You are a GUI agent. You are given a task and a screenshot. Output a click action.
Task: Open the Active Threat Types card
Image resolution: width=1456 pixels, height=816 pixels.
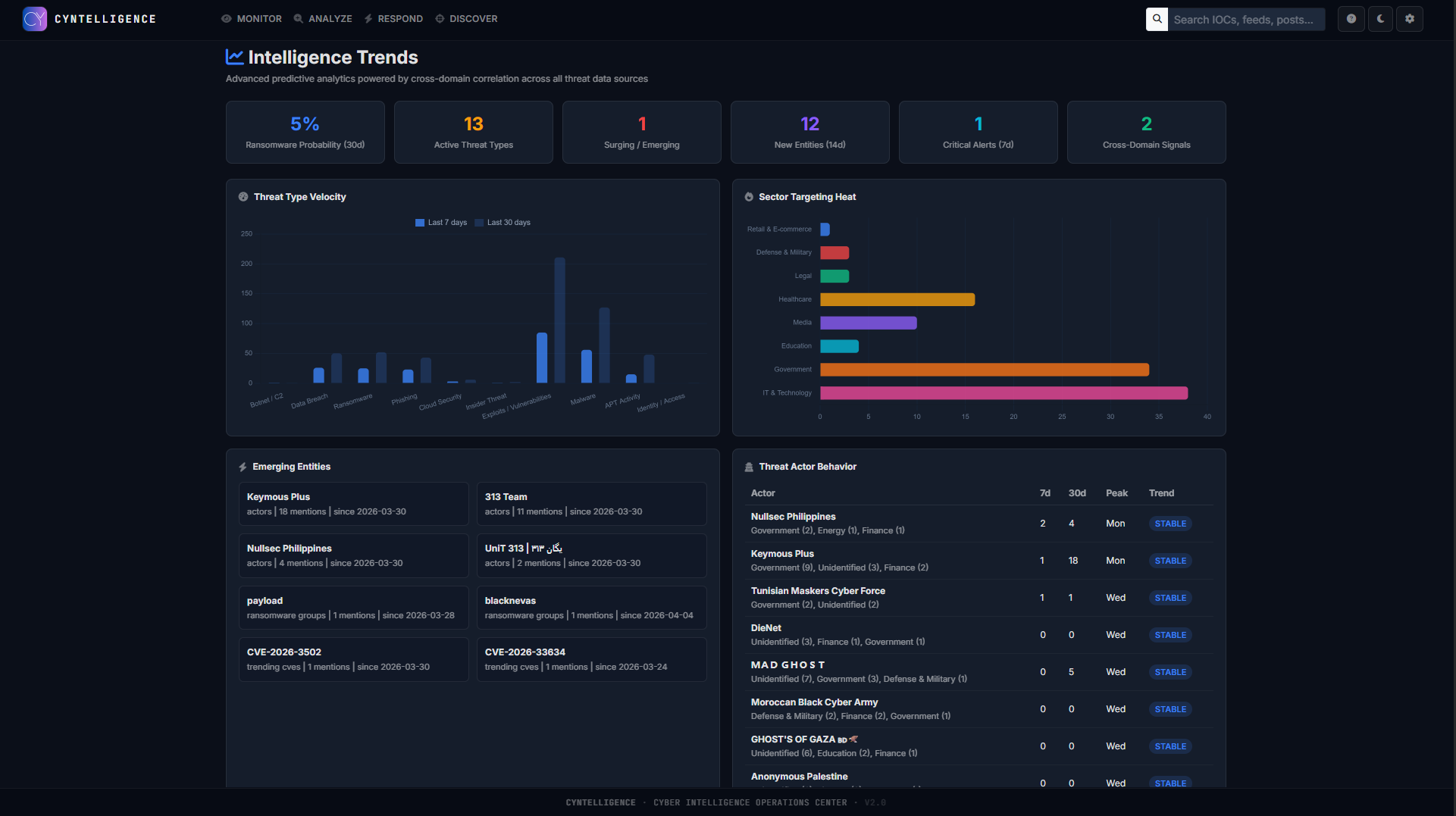click(x=474, y=133)
